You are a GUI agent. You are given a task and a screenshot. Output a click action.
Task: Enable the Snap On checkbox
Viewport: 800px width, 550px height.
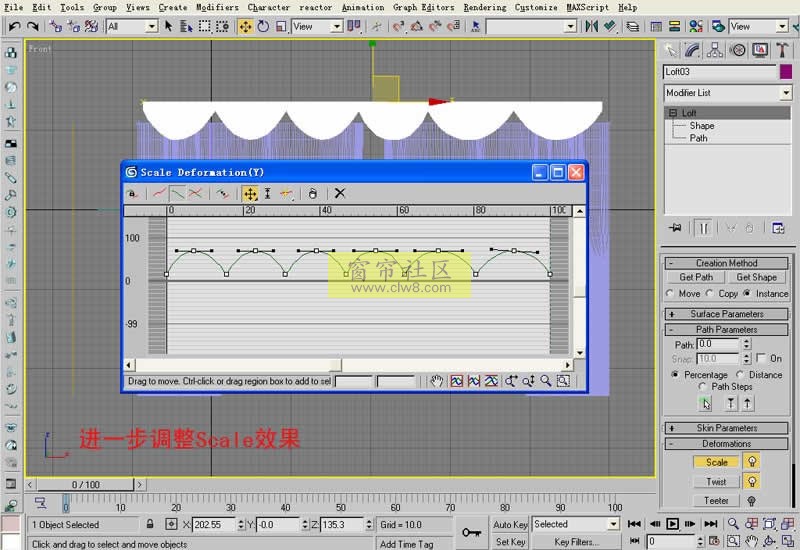pyautogui.click(x=761, y=358)
